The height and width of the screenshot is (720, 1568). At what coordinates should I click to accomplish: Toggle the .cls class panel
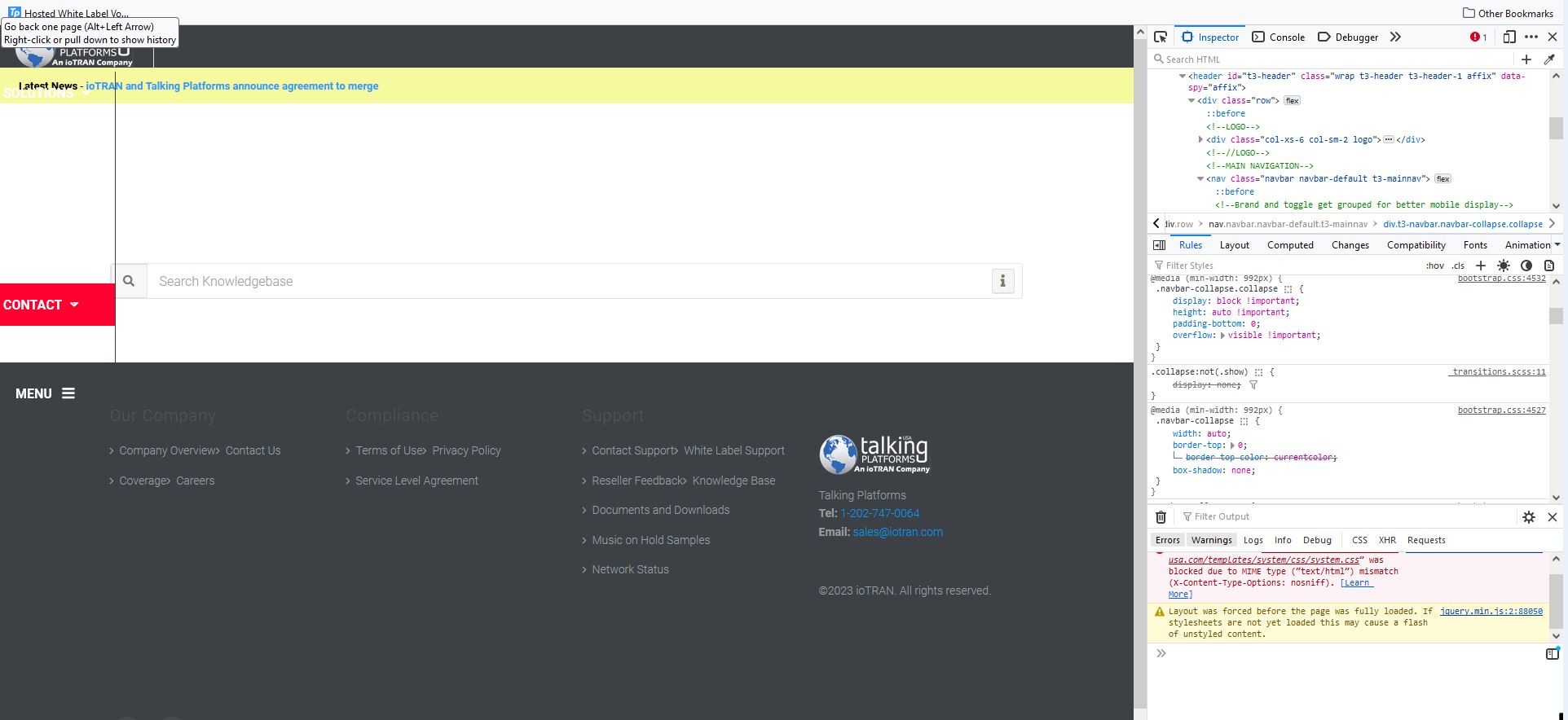coord(1458,266)
